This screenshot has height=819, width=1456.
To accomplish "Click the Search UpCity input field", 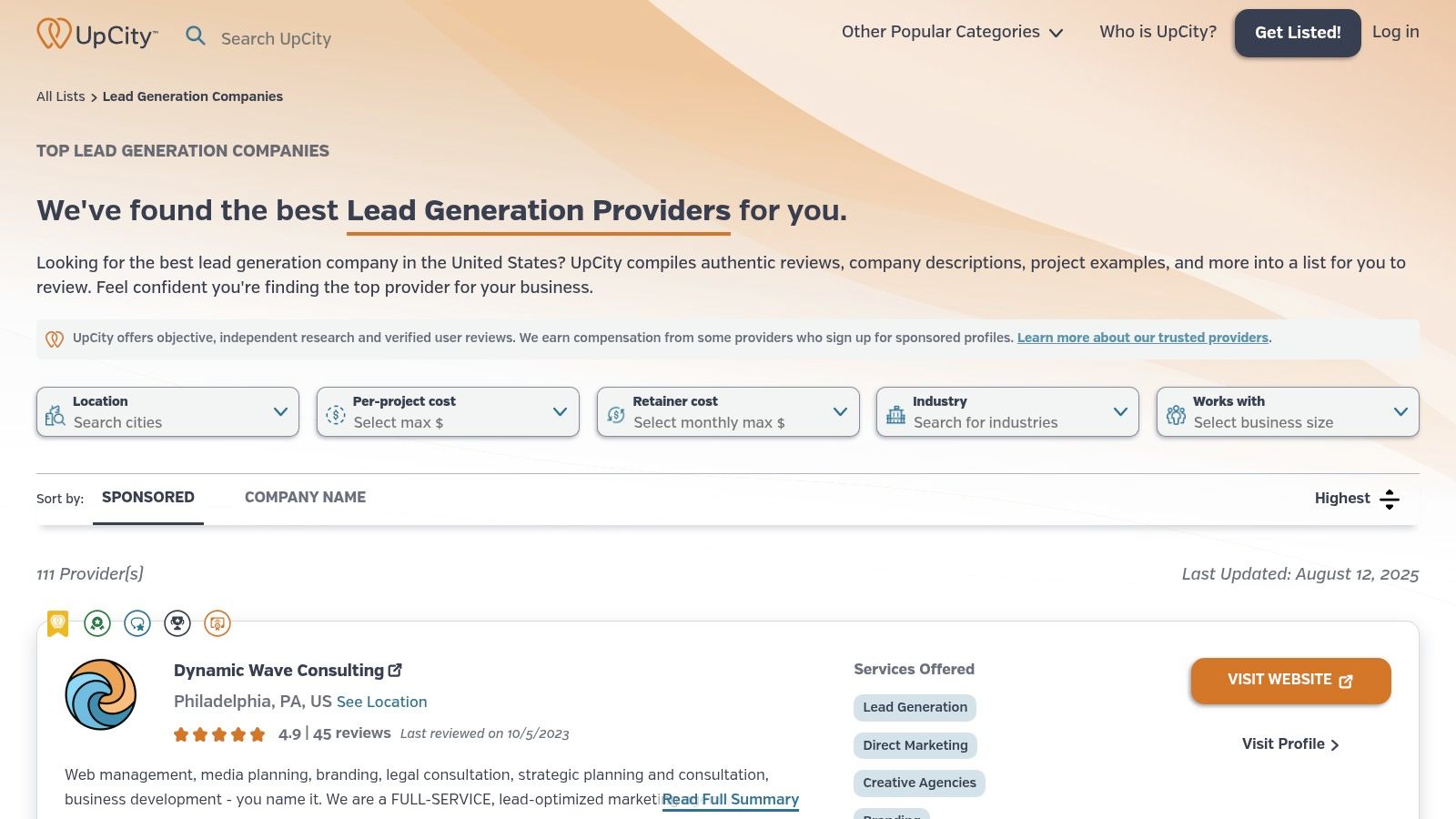I will pyautogui.click(x=277, y=38).
